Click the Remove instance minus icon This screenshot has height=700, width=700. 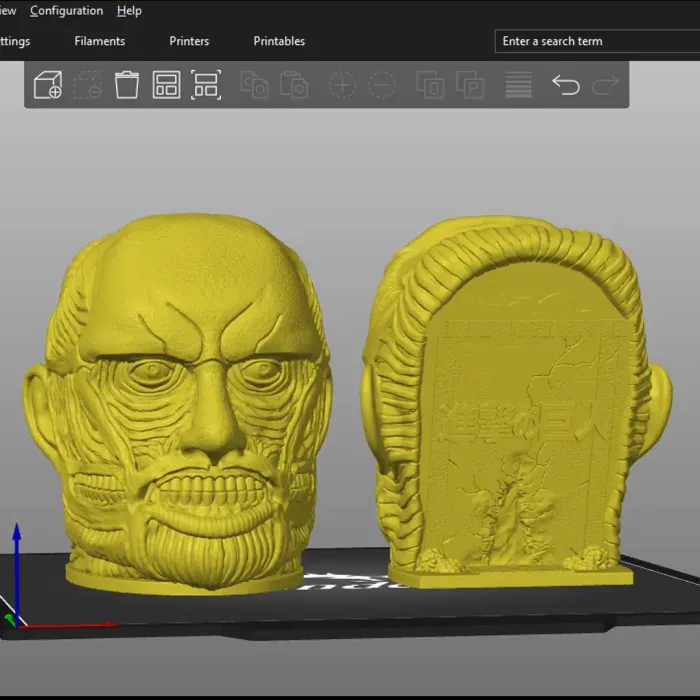[x=382, y=85]
